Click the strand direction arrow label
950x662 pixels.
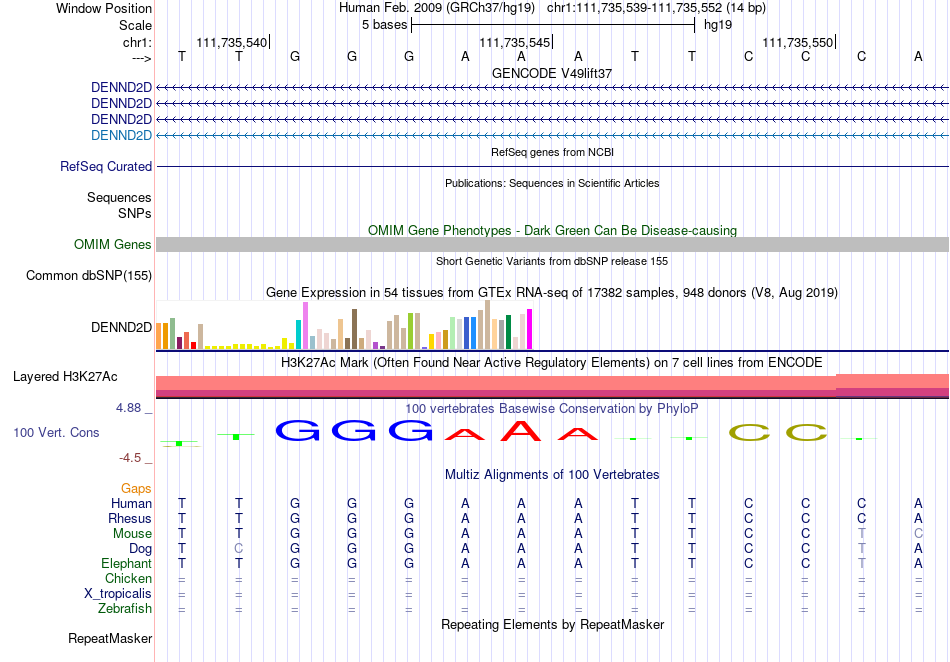click(x=141, y=58)
